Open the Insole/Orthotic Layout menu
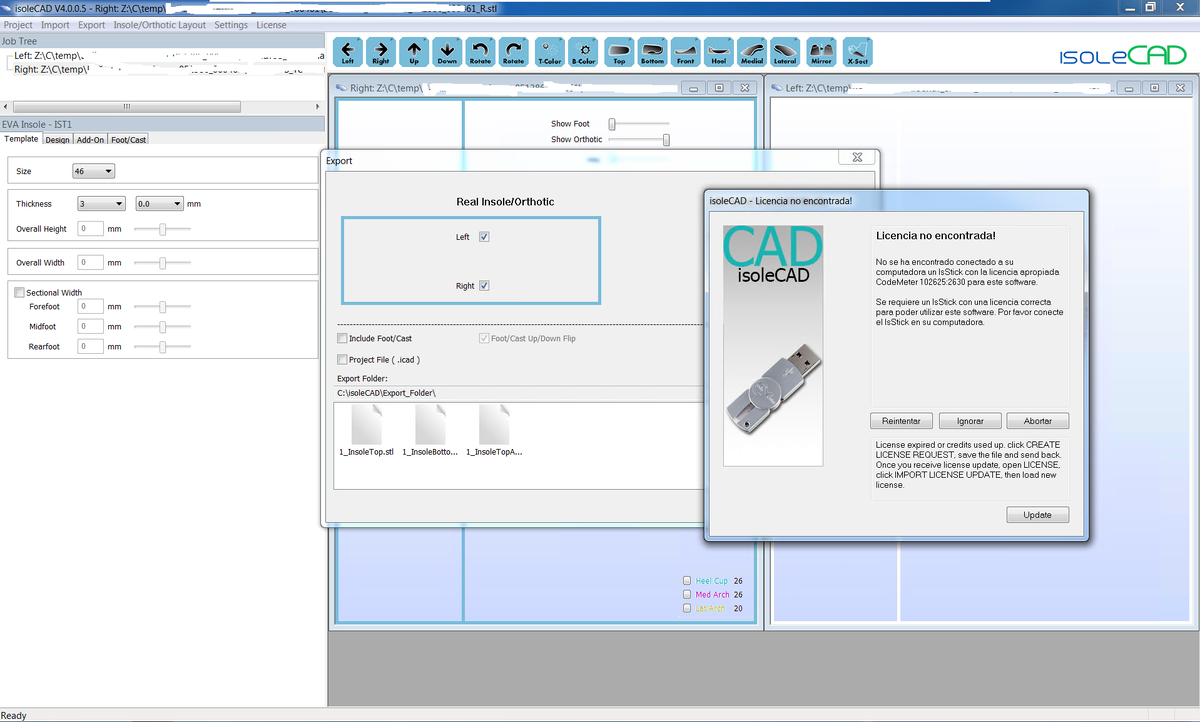Viewport: 1200px width, 722px height. [160, 25]
